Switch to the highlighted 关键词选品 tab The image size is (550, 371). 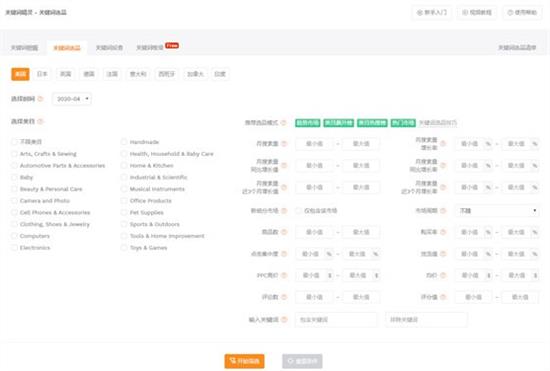coord(67,48)
